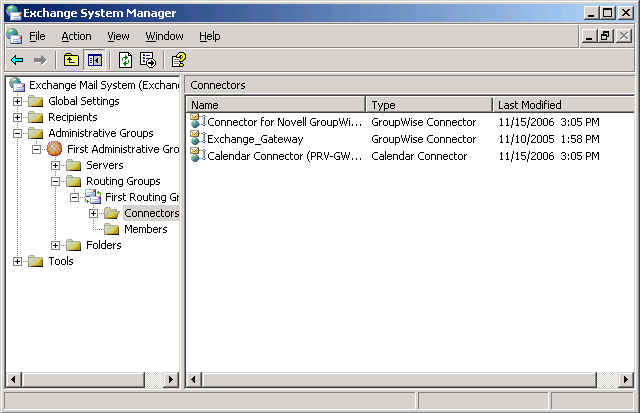Sort list by Type column header
Image resolution: width=640 pixels, height=413 pixels.
click(x=429, y=105)
